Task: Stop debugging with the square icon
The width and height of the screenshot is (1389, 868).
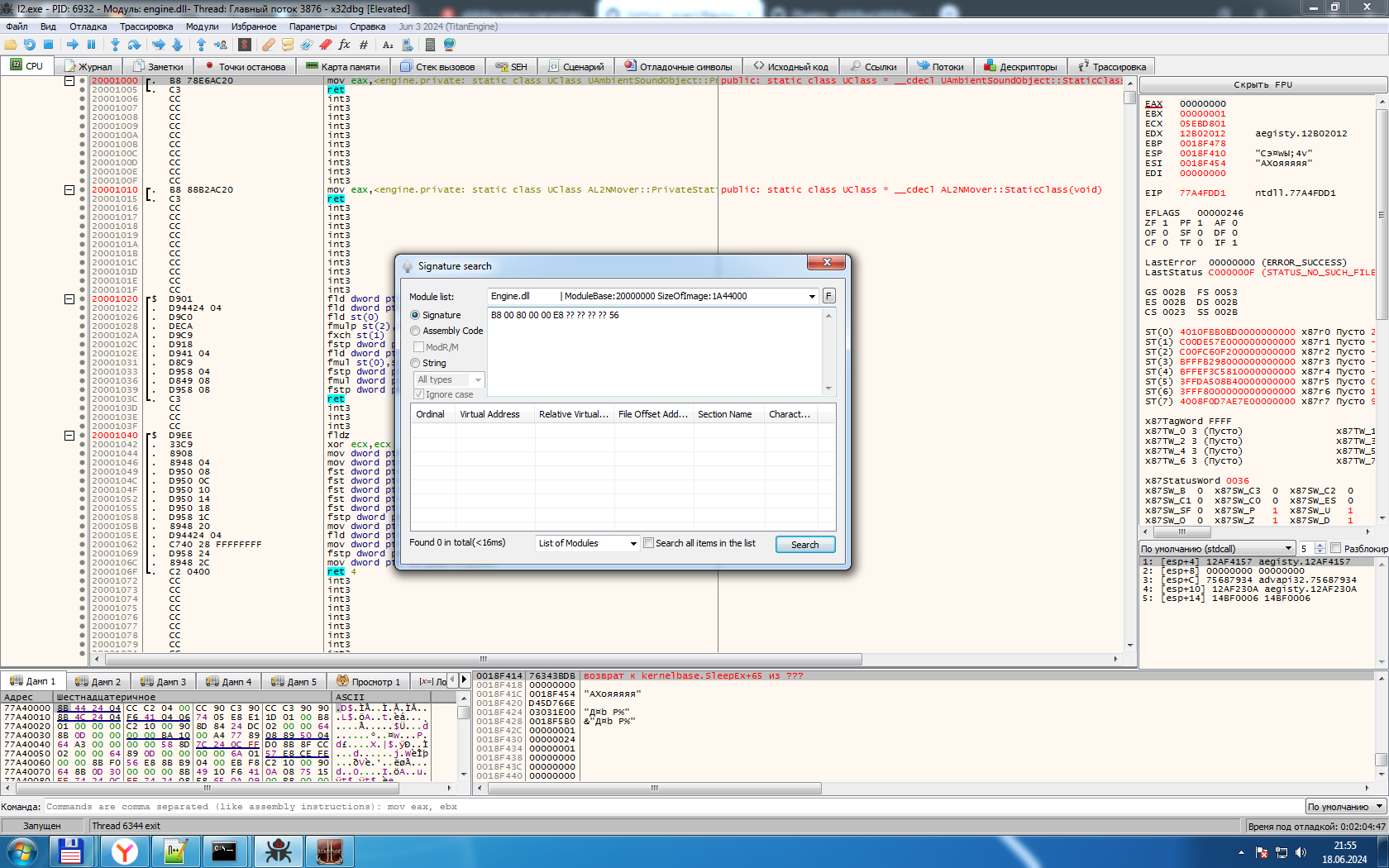Action: point(49,45)
